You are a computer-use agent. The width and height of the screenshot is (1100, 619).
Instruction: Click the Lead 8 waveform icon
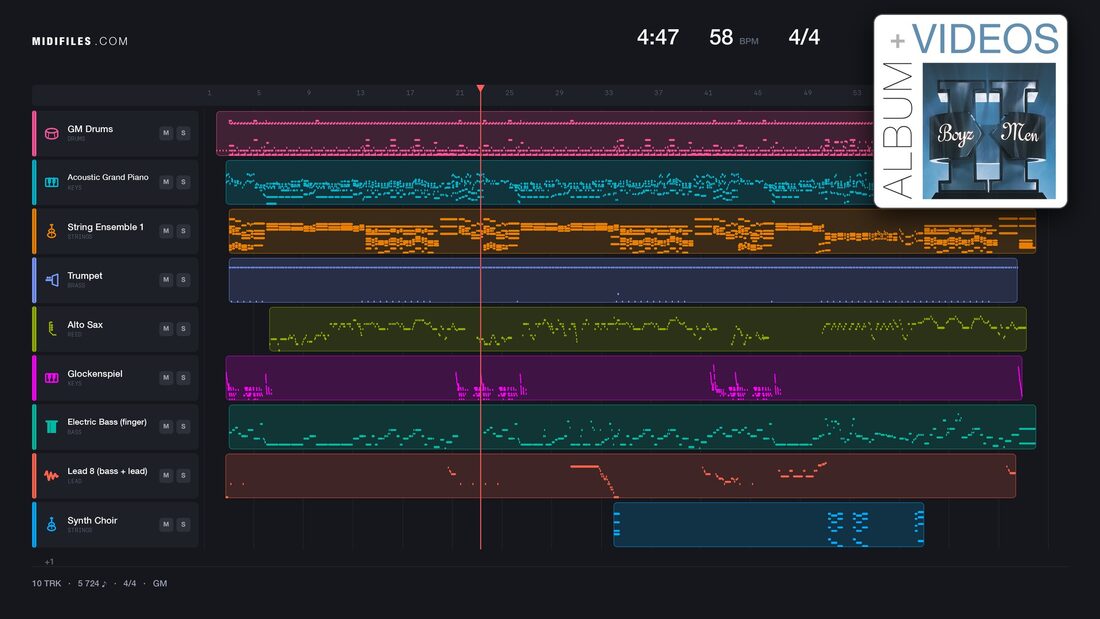[x=51, y=475]
